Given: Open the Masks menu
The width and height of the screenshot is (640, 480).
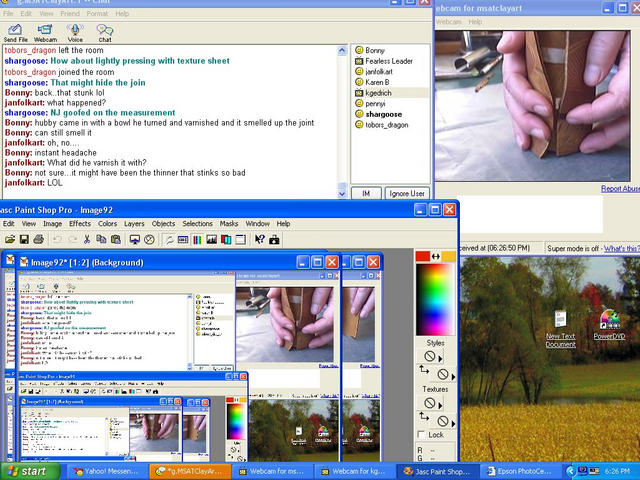Looking at the screenshot, I should (229, 224).
